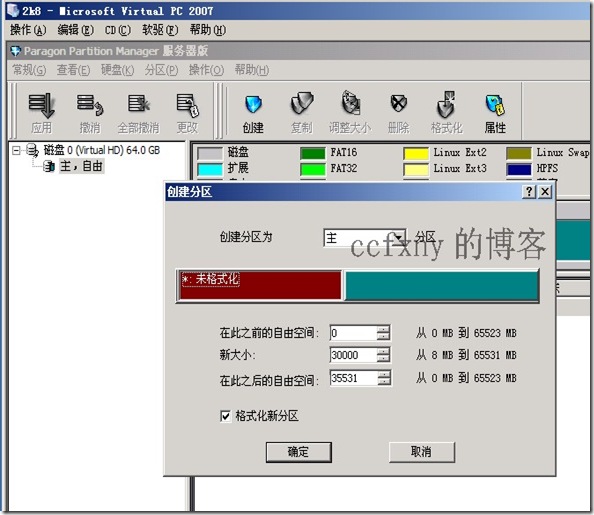
Task: Increase the 新大小 spinner value
Action: tap(383, 351)
